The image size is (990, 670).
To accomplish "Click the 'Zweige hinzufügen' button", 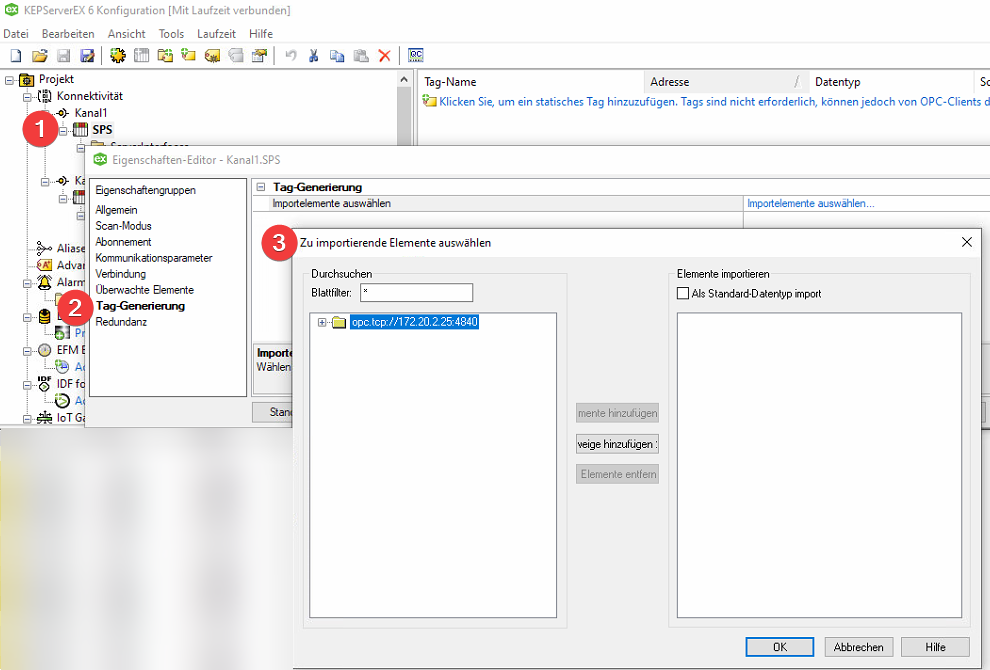I will (617, 444).
